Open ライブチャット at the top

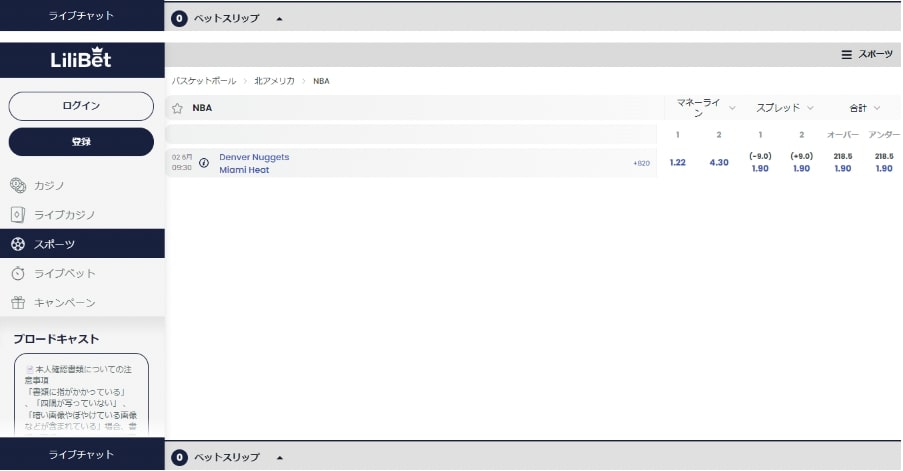pyautogui.click(x=82, y=16)
